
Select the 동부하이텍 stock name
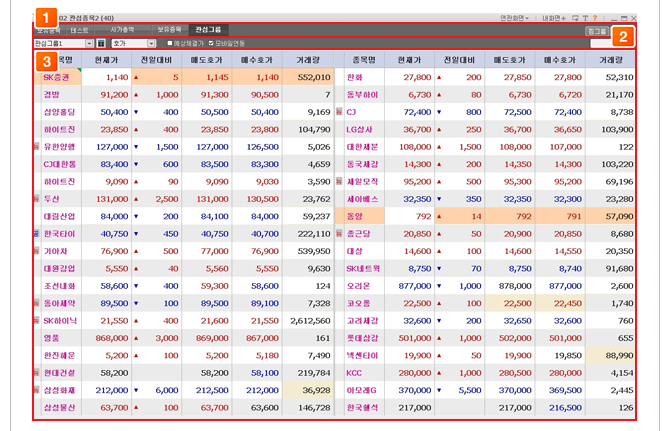click(362, 95)
